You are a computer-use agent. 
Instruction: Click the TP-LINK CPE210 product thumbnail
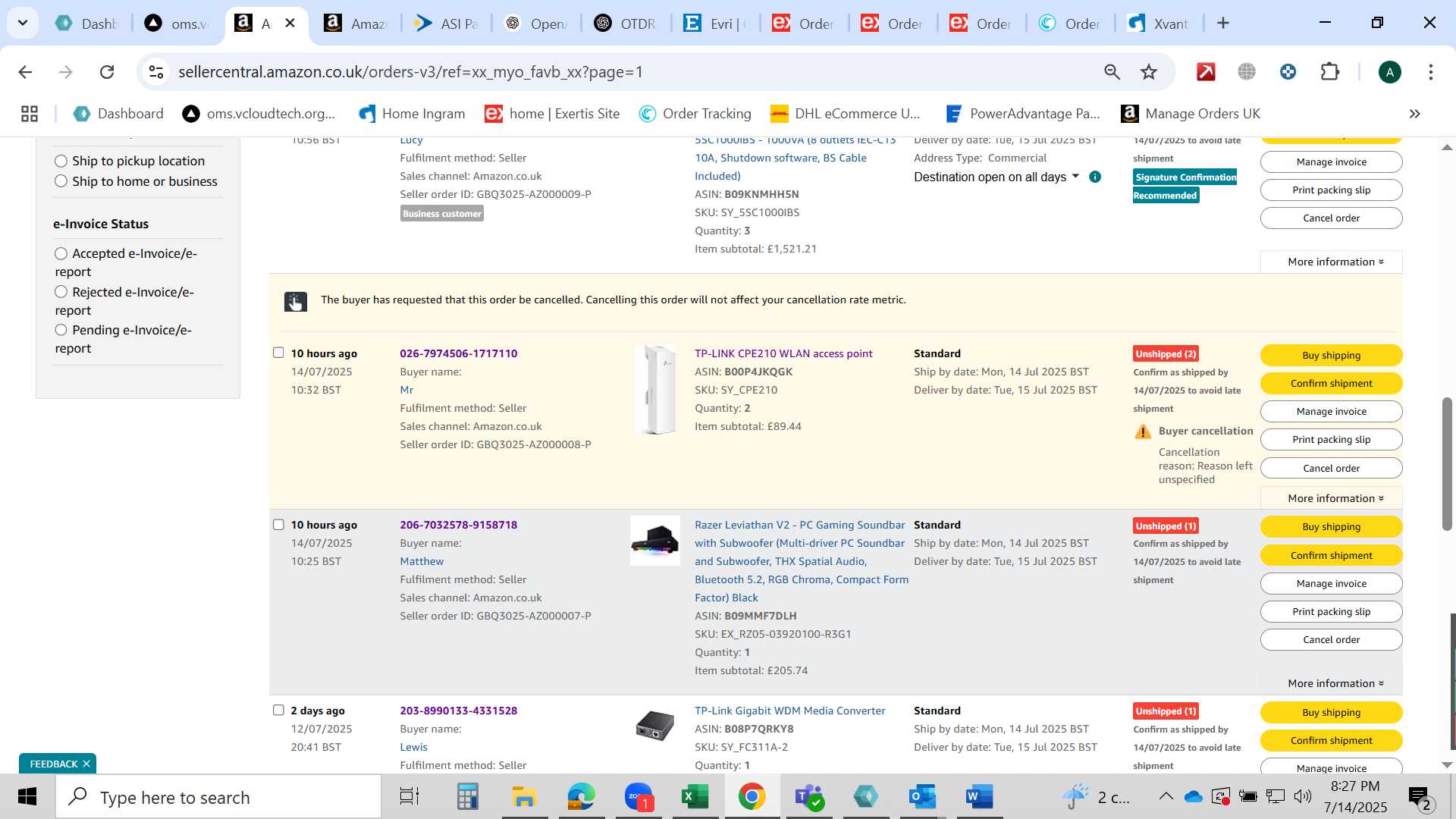pyautogui.click(x=657, y=389)
